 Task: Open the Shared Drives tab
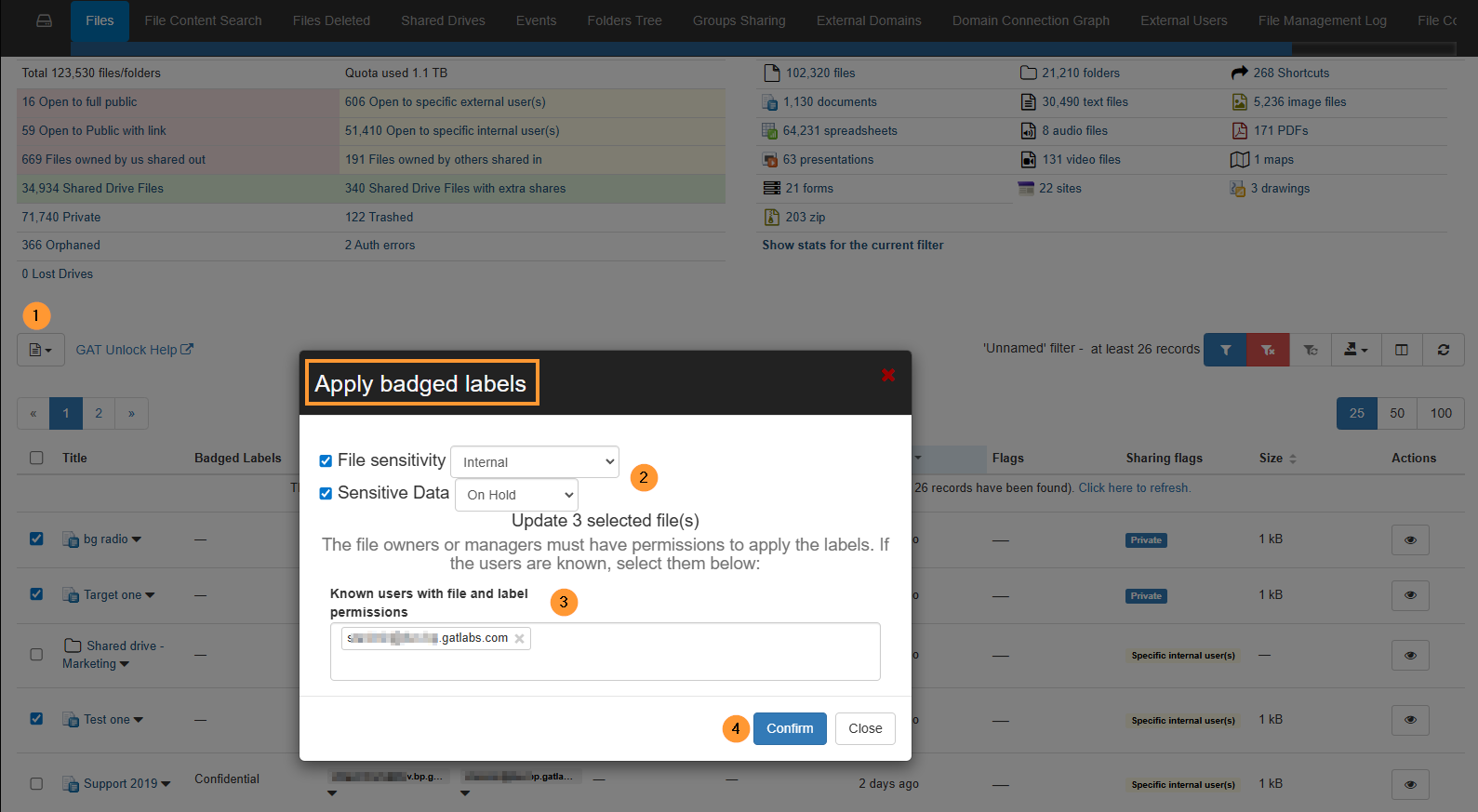click(x=443, y=20)
